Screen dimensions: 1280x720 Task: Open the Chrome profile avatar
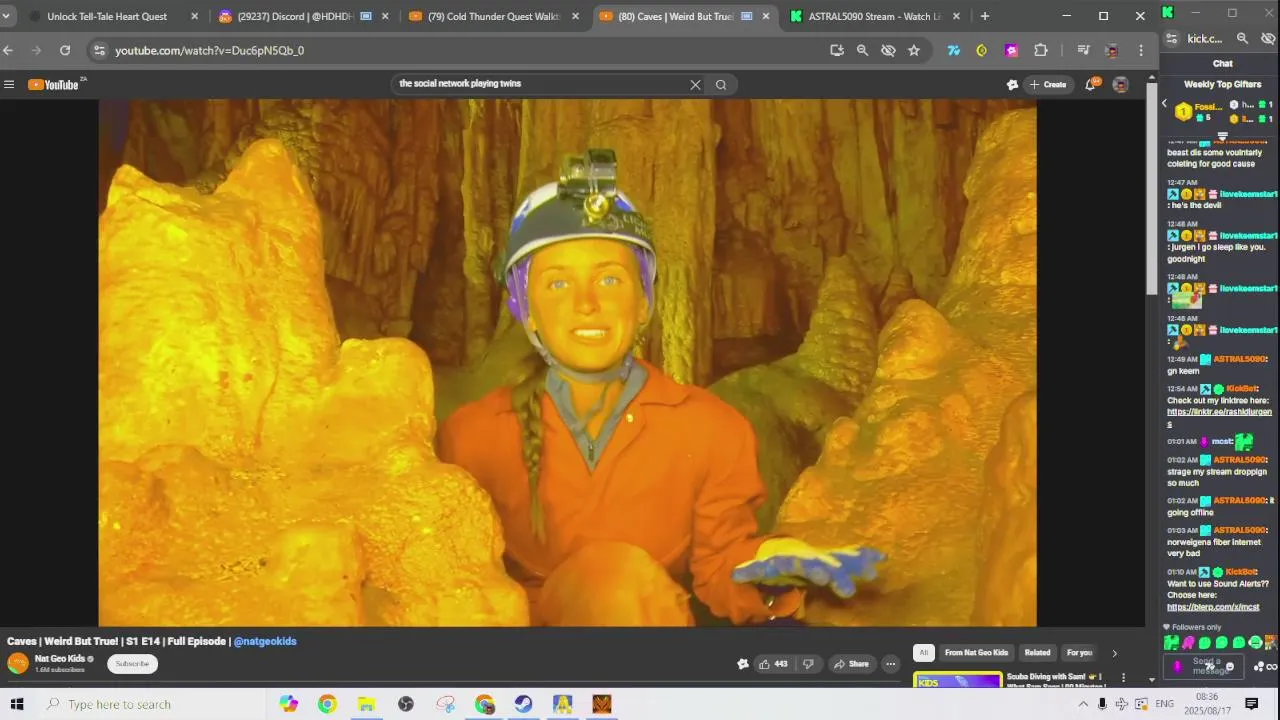(1112, 50)
